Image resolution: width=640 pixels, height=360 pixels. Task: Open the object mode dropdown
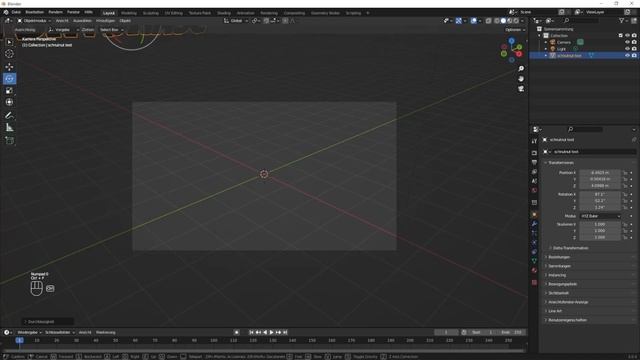point(34,20)
